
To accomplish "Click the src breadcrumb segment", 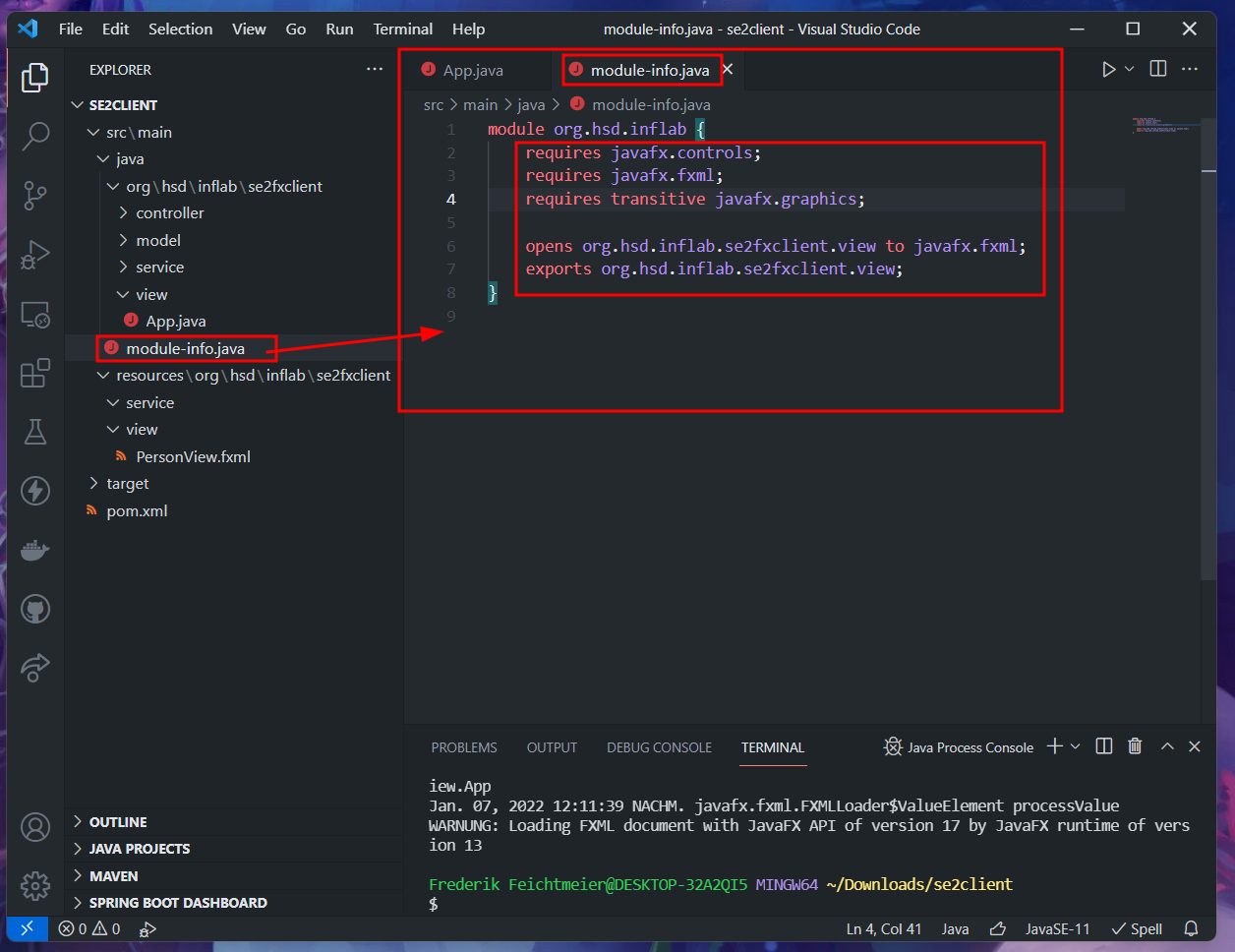I will tap(434, 104).
